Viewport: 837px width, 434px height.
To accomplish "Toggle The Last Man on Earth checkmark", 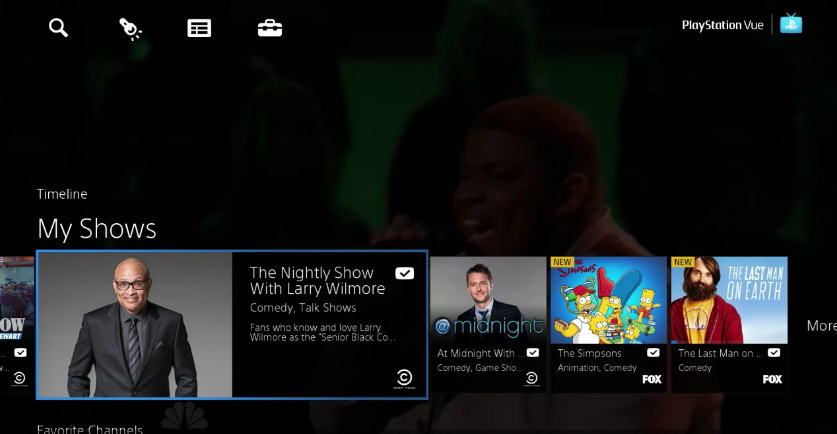I will click(773, 353).
